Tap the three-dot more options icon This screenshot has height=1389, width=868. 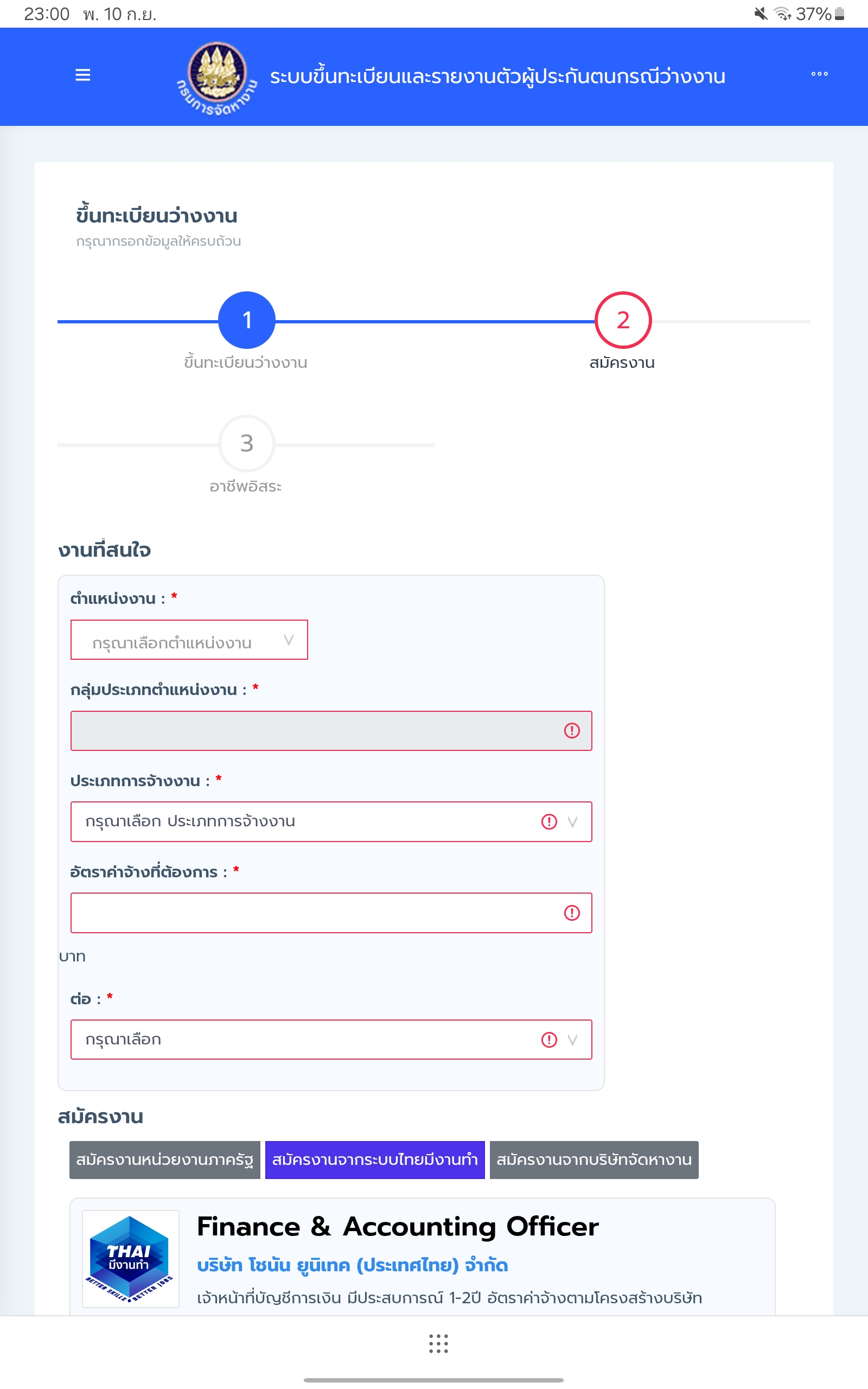tap(819, 74)
